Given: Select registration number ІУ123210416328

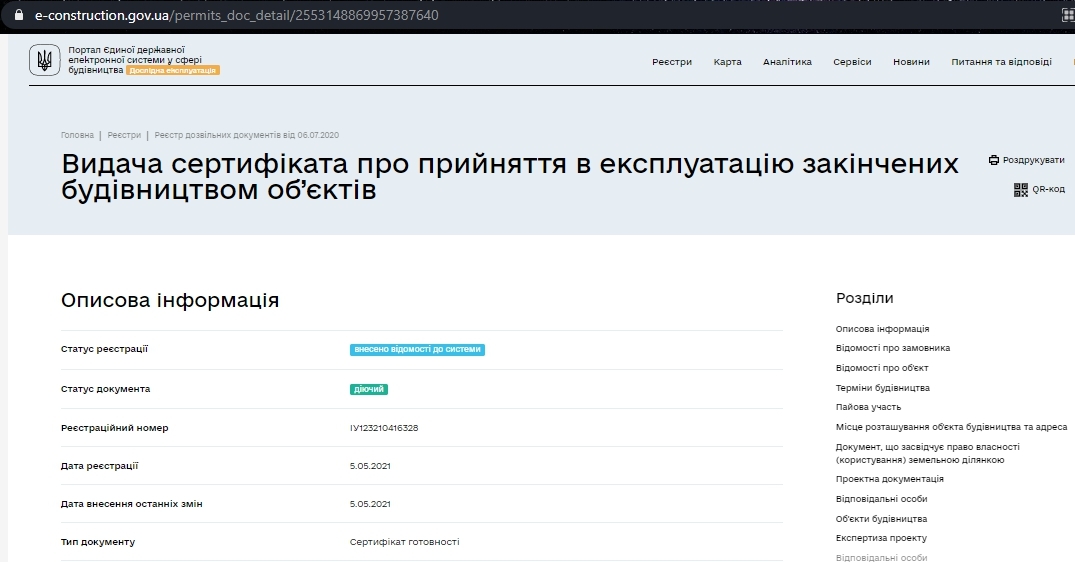Looking at the screenshot, I should (x=384, y=428).
